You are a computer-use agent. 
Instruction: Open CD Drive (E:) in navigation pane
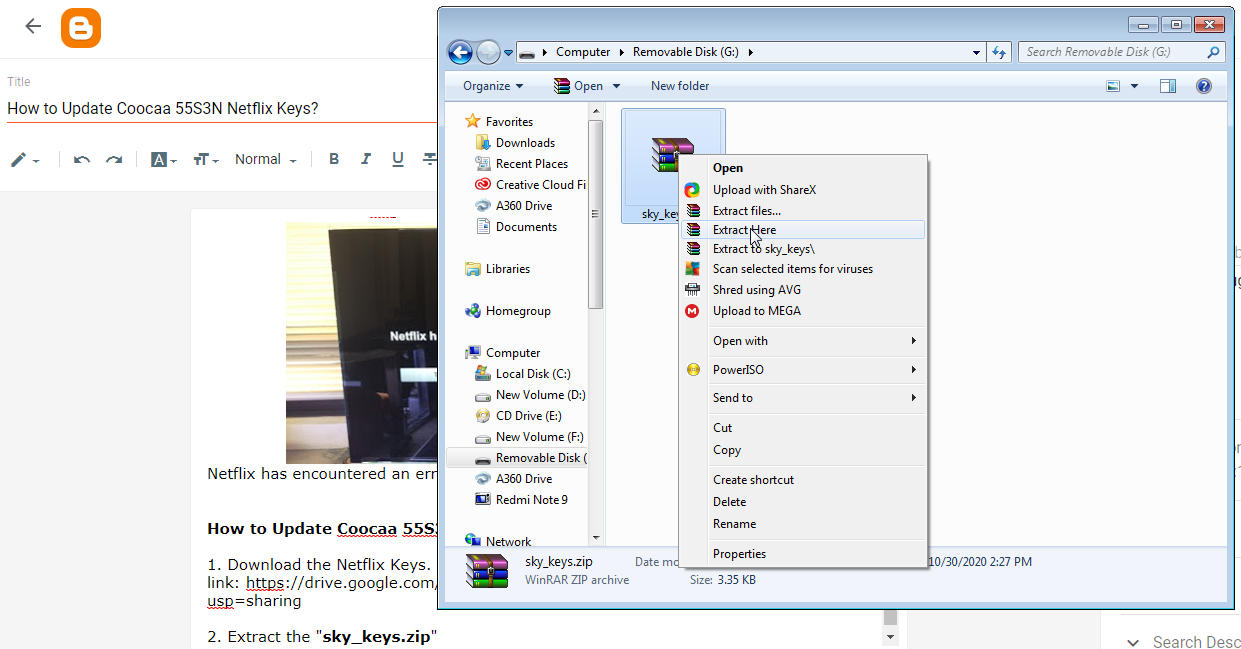[519, 416]
